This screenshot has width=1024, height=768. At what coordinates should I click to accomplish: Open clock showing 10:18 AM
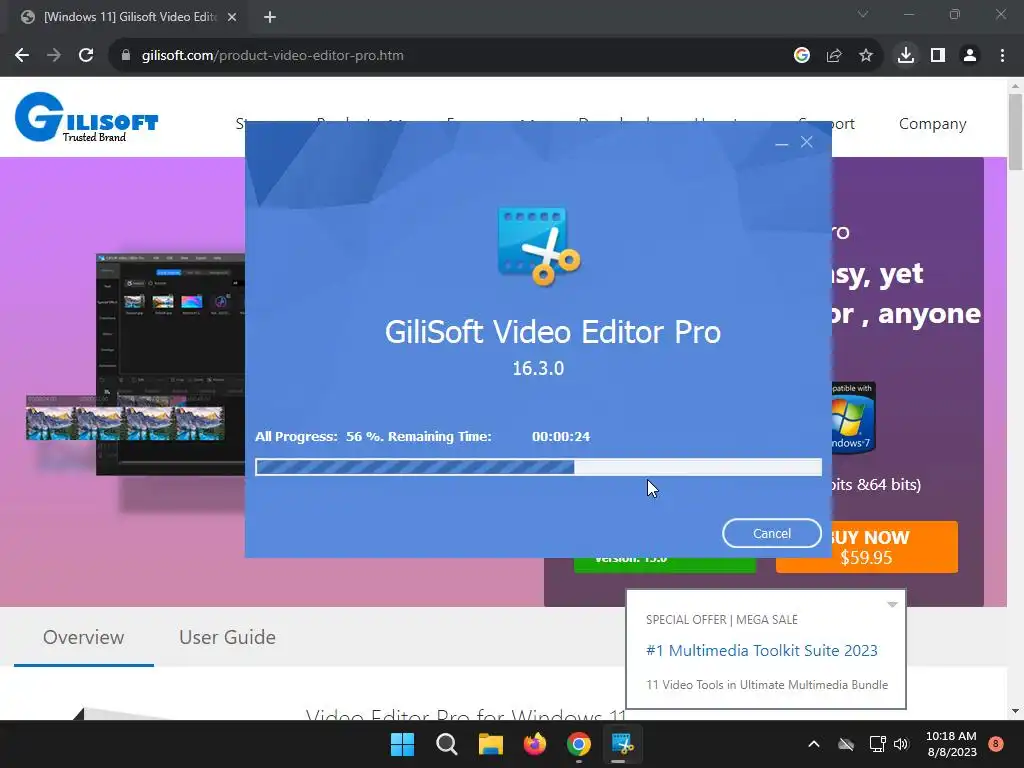pyautogui.click(x=951, y=744)
